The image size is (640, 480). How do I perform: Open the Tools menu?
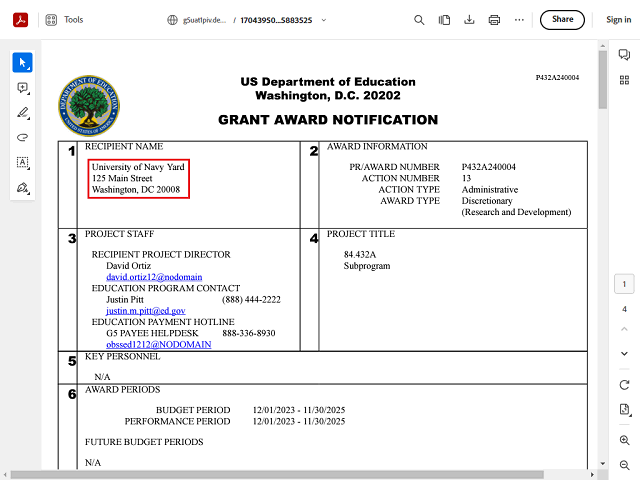point(64,19)
